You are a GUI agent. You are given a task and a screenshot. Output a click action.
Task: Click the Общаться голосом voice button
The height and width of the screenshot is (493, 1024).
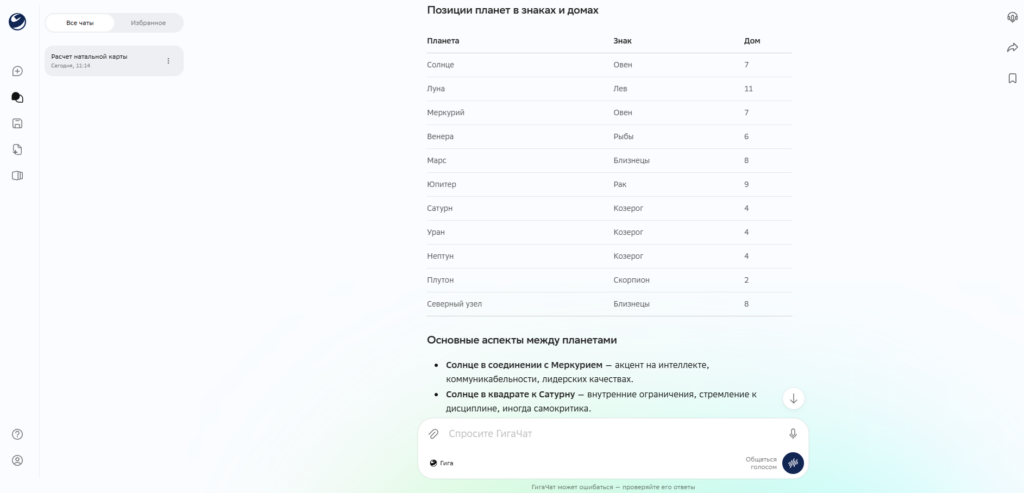pyautogui.click(x=793, y=463)
